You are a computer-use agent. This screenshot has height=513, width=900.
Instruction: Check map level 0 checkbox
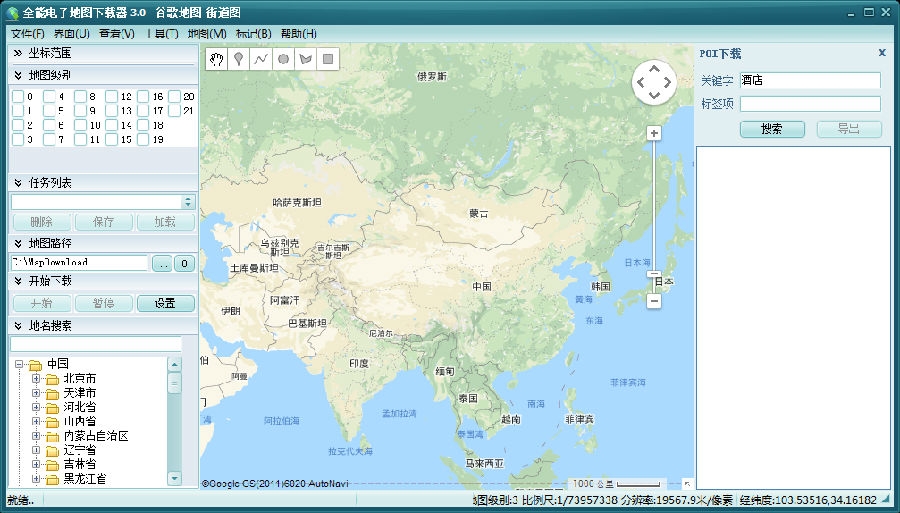18,97
